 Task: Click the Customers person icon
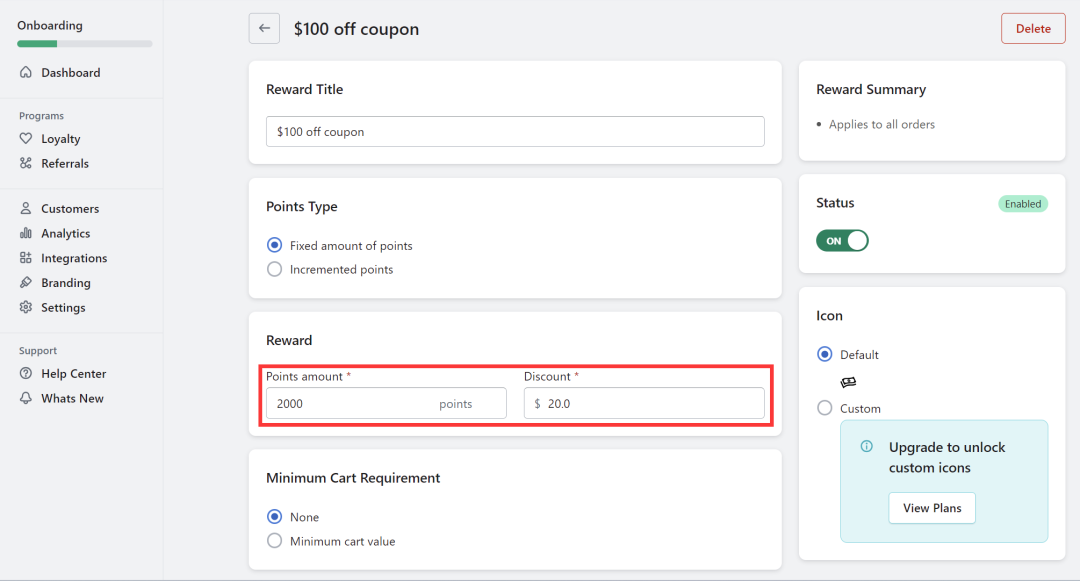coord(26,209)
